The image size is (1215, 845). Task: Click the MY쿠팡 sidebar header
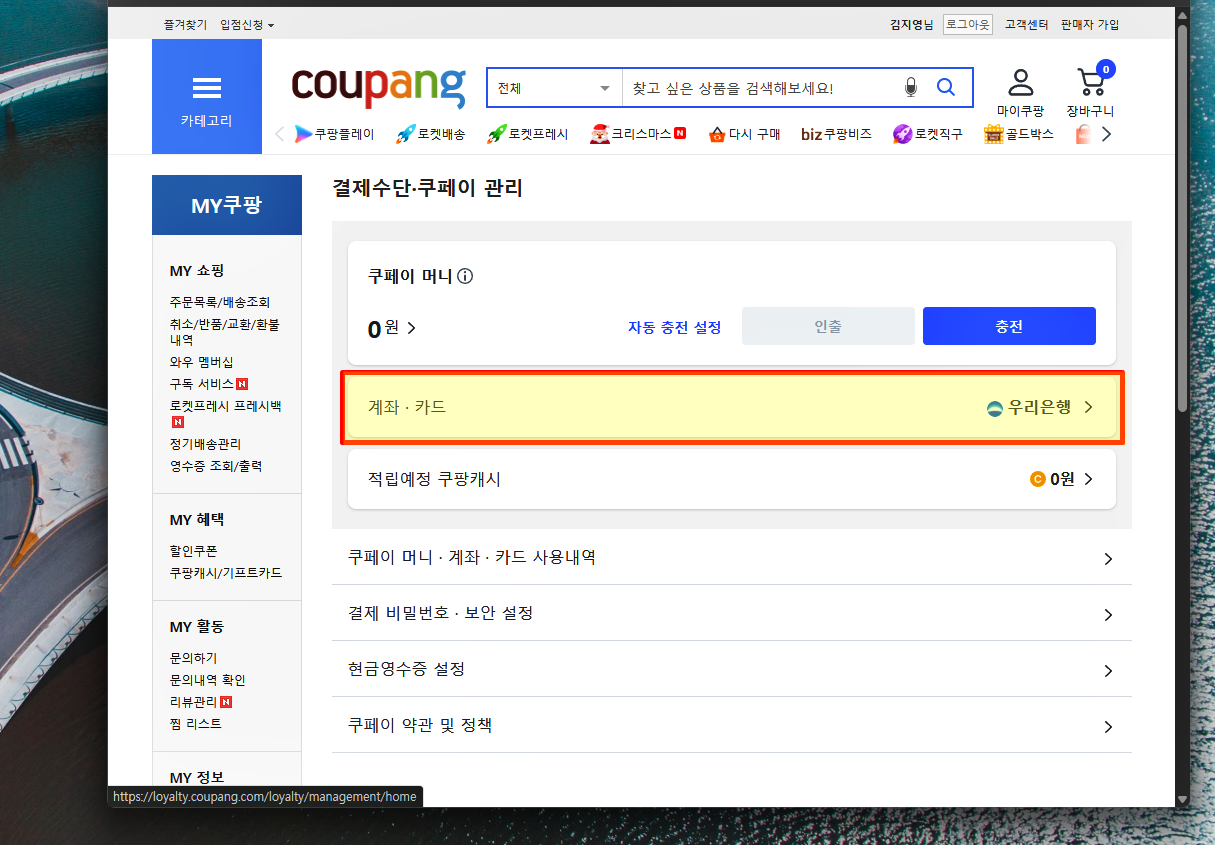(x=227, y=205)
